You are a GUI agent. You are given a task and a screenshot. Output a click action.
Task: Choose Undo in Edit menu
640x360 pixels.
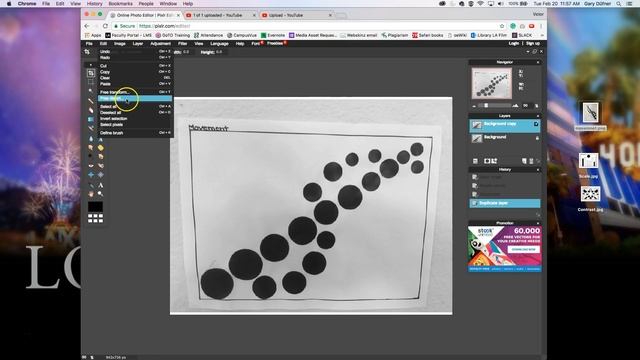pos(136,52)
